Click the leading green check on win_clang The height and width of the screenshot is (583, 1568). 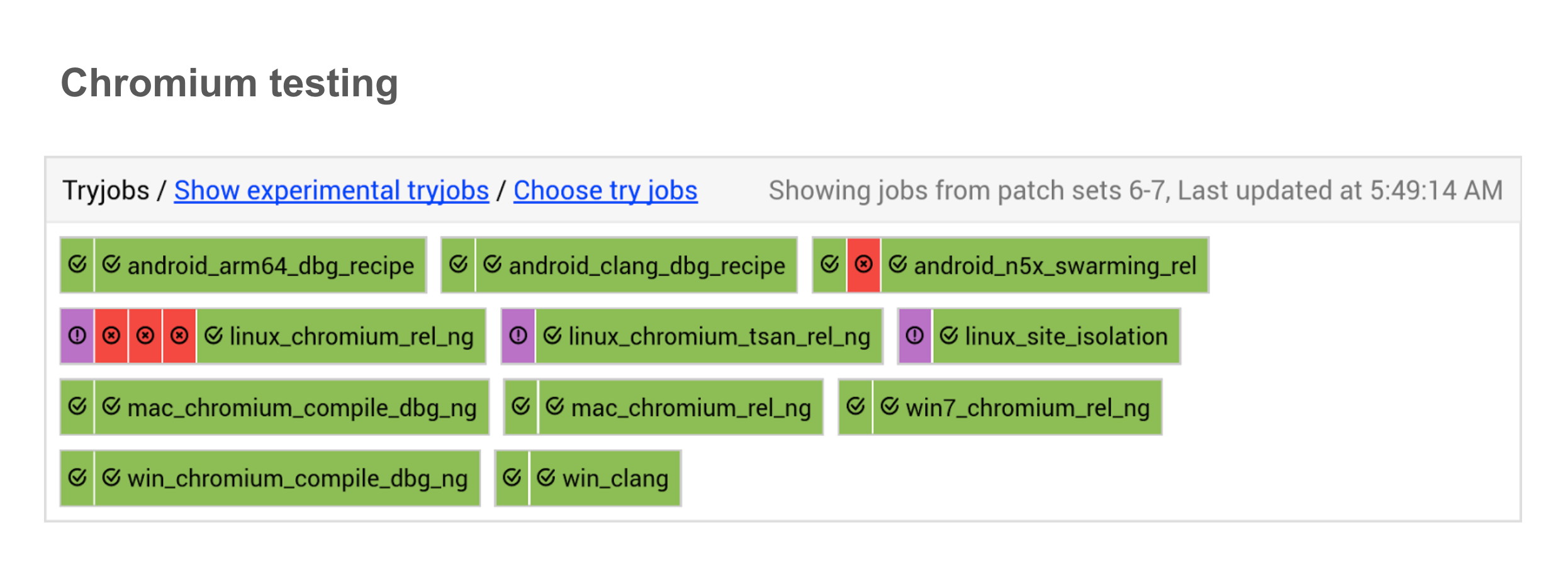(512, 478)
